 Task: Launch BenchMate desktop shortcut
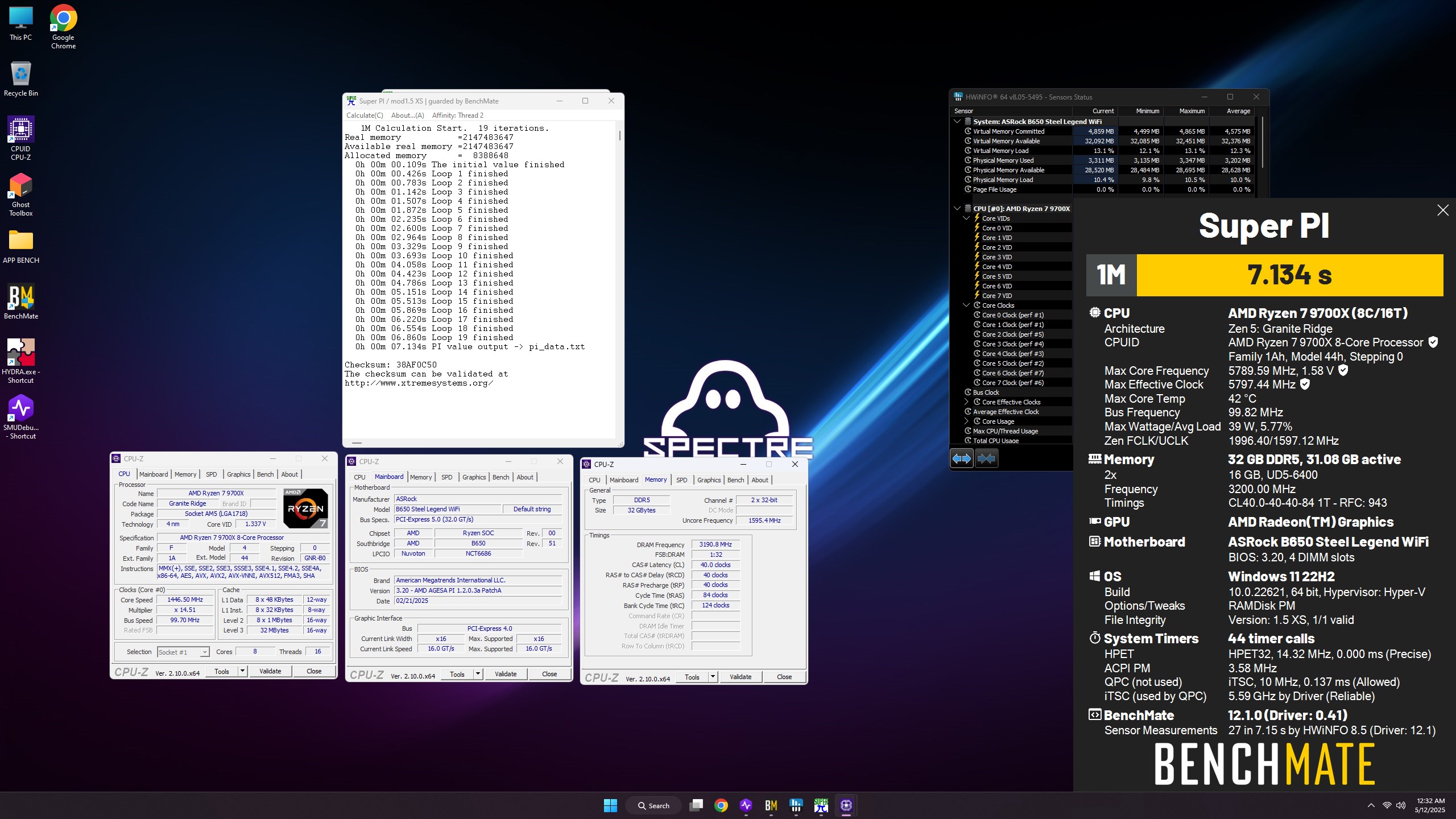tap(21, 301)
